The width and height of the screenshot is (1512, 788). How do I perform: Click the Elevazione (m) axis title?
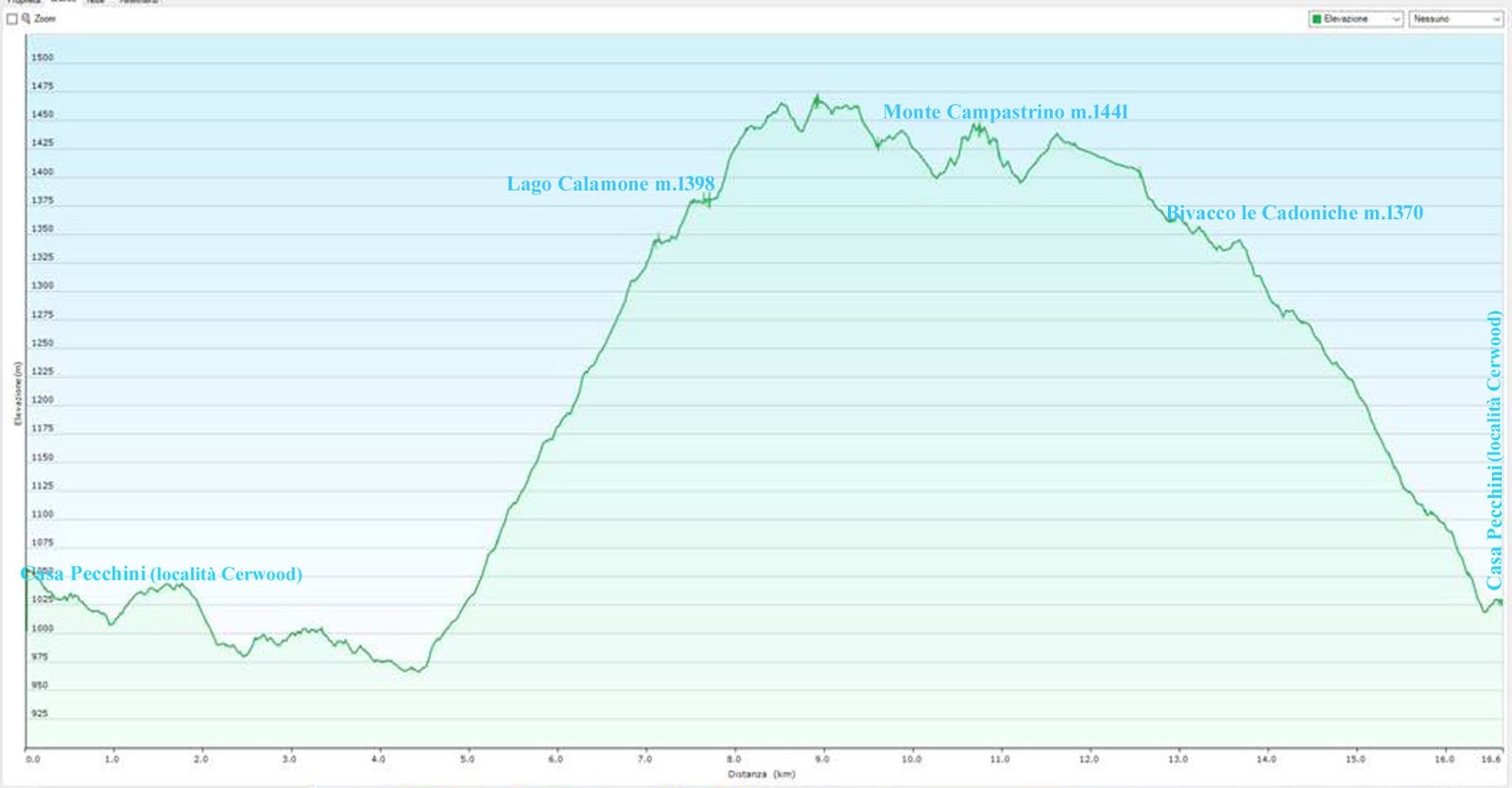pyautogui.click(x=18, y=393)
